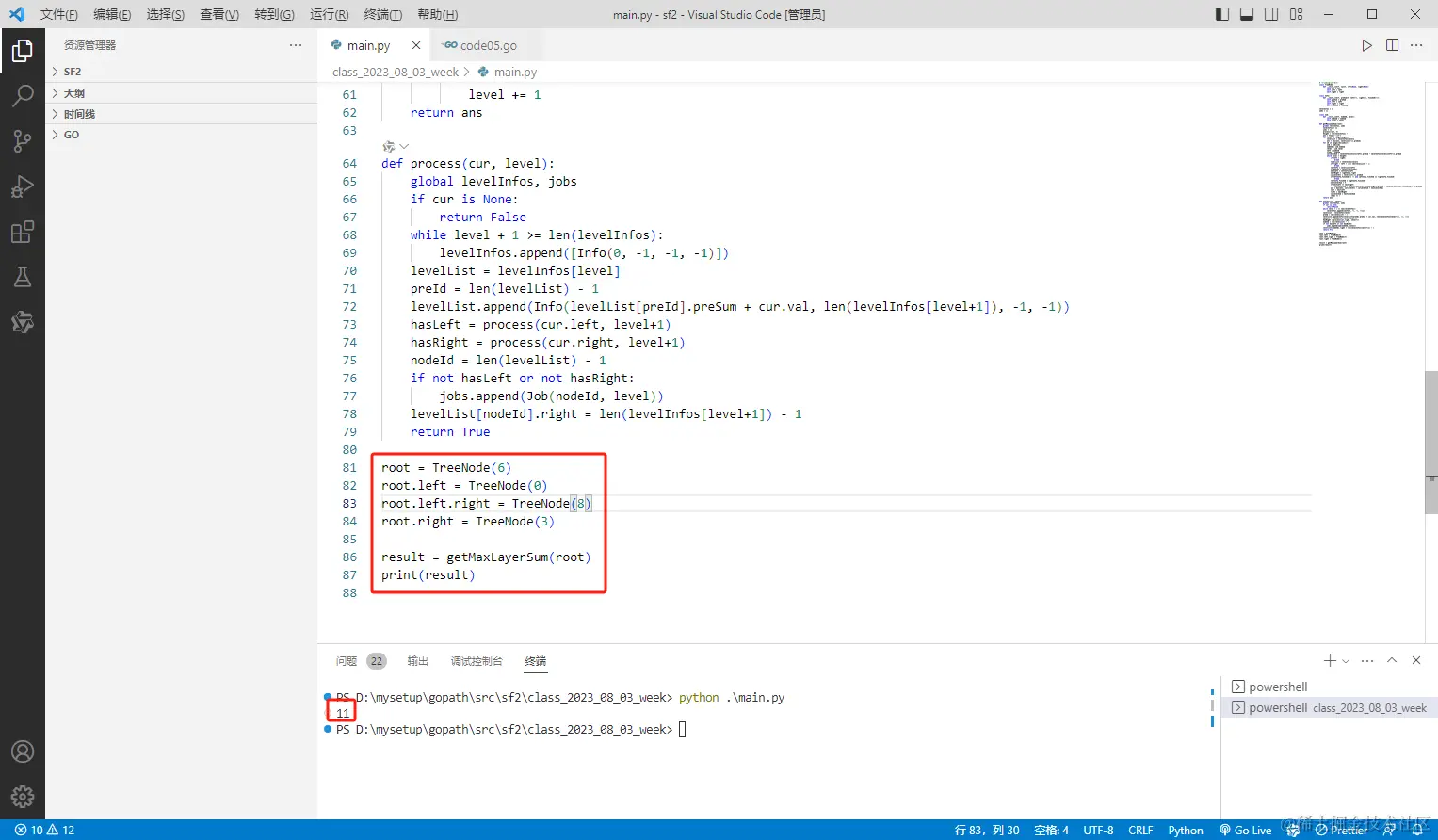The image size is (1438, 840).
Task: Open notifications bell in status bar
Action: pyautogui.click(x=1417, y=830)
